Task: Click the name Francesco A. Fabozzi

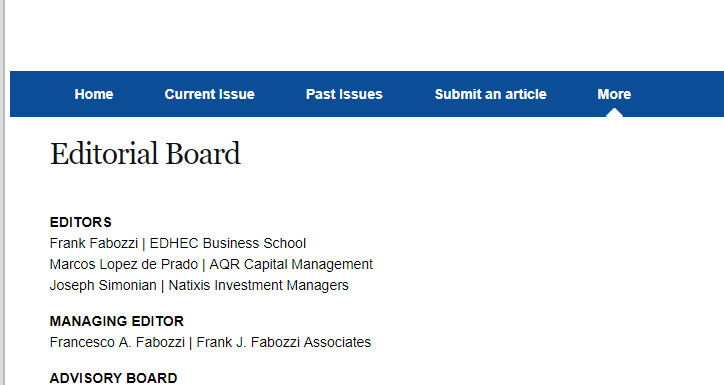Action: [117, 343]
